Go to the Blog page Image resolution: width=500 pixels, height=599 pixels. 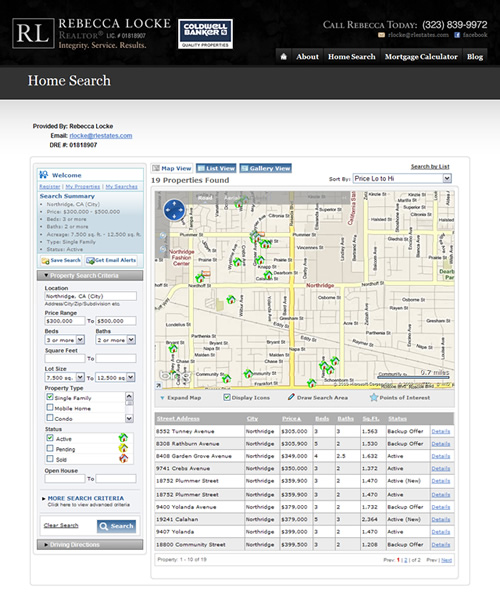coord(475,57)
